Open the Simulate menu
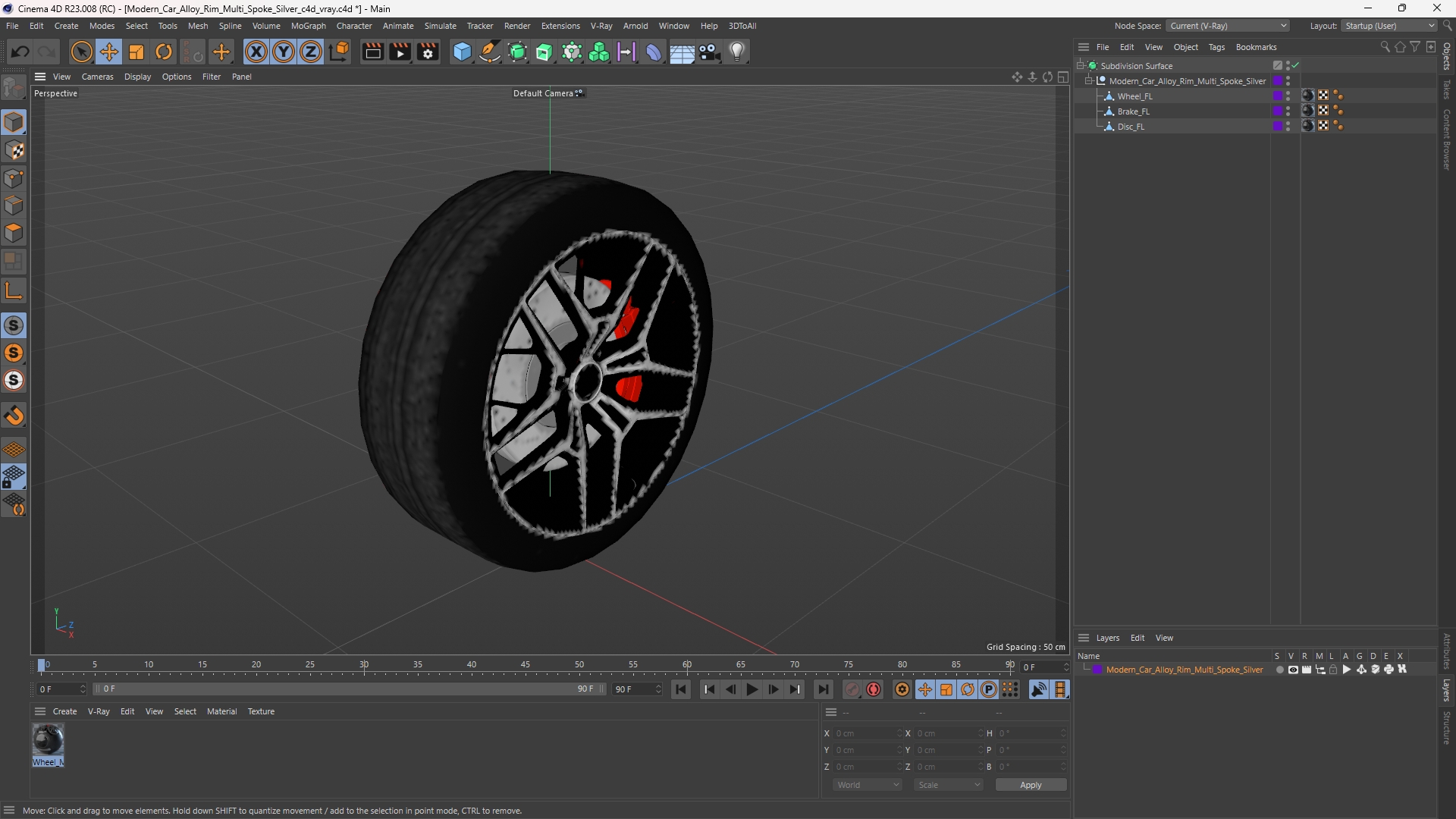The width and height of the screenshot is (1456, 819). (440, 26)
